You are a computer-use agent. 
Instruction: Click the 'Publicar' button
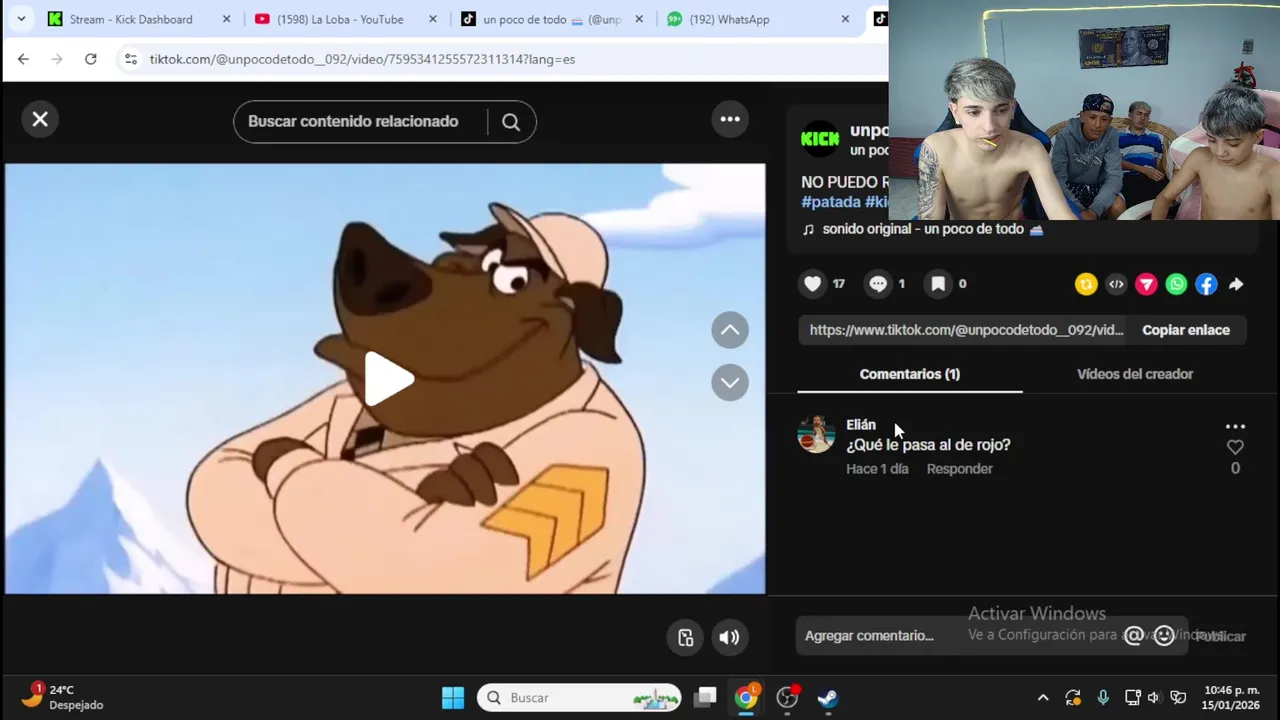tap(1221, 637)
